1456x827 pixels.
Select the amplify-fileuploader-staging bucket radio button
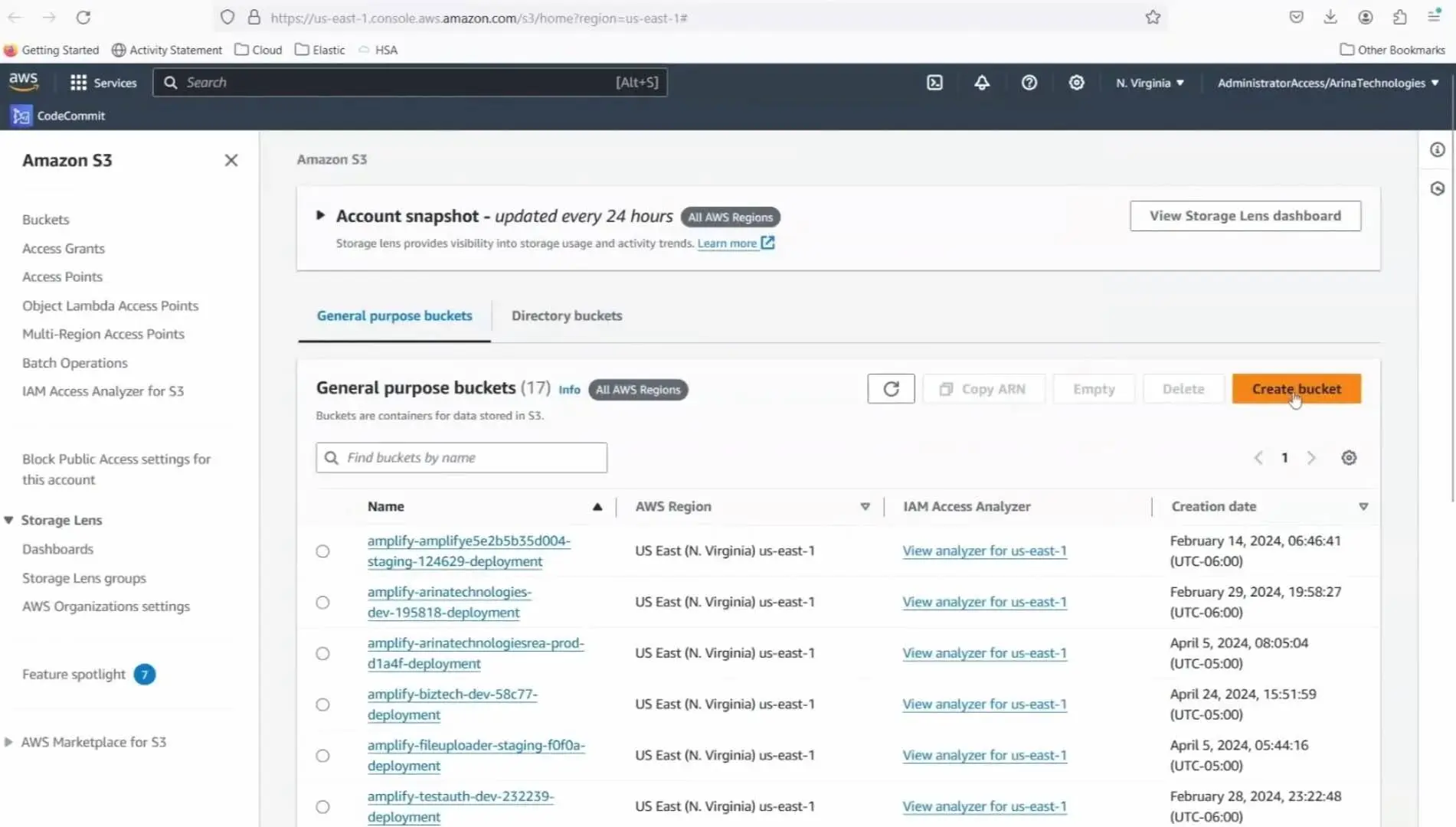pos(323,756)
